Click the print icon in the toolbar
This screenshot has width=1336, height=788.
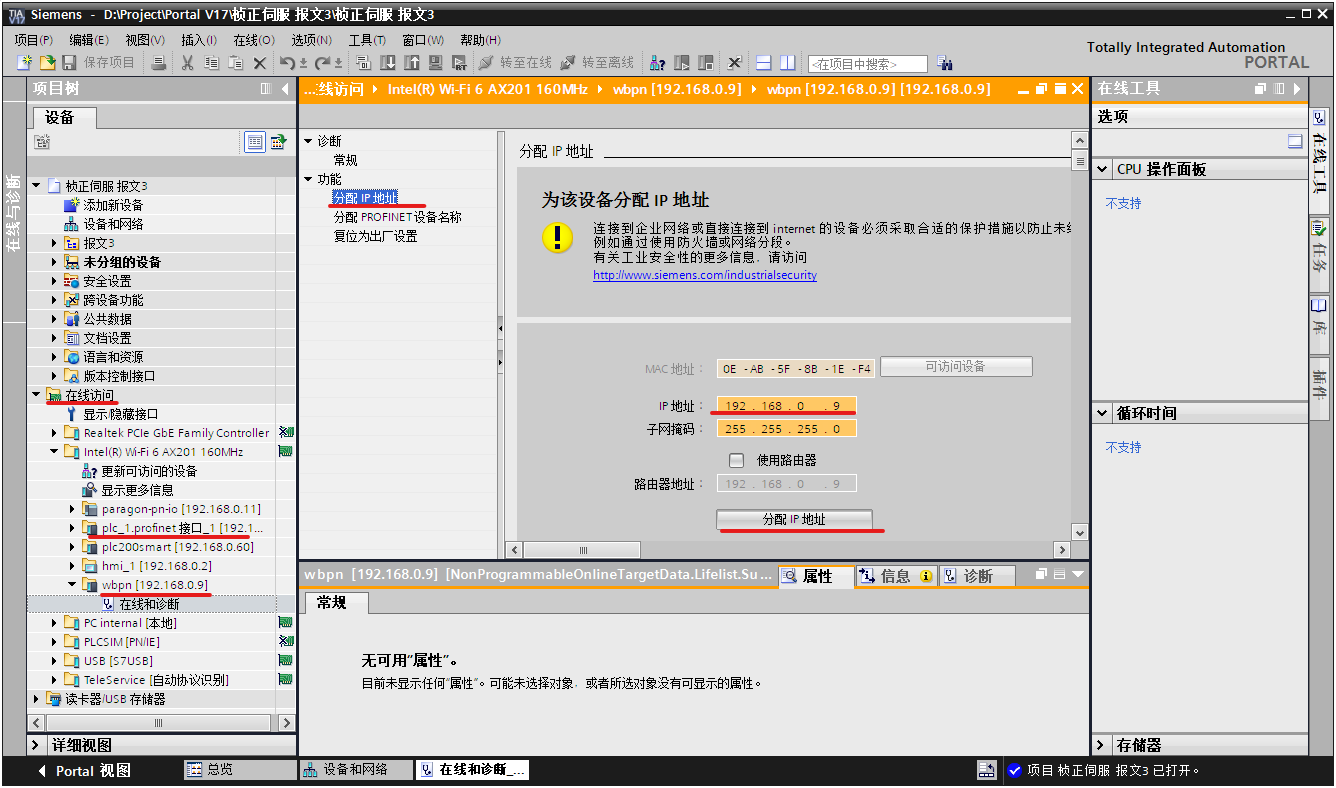[x=159, y=63]
